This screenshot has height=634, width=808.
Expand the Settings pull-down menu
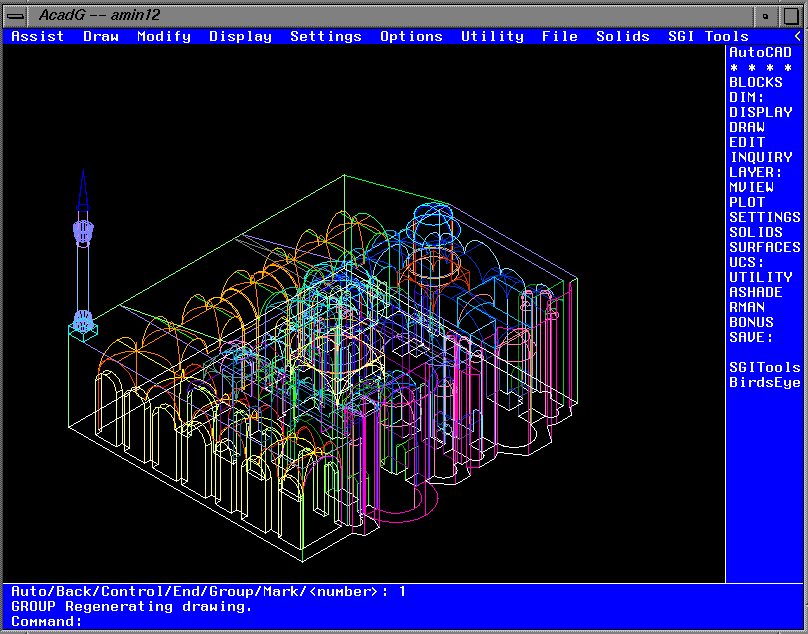(326, 36)
